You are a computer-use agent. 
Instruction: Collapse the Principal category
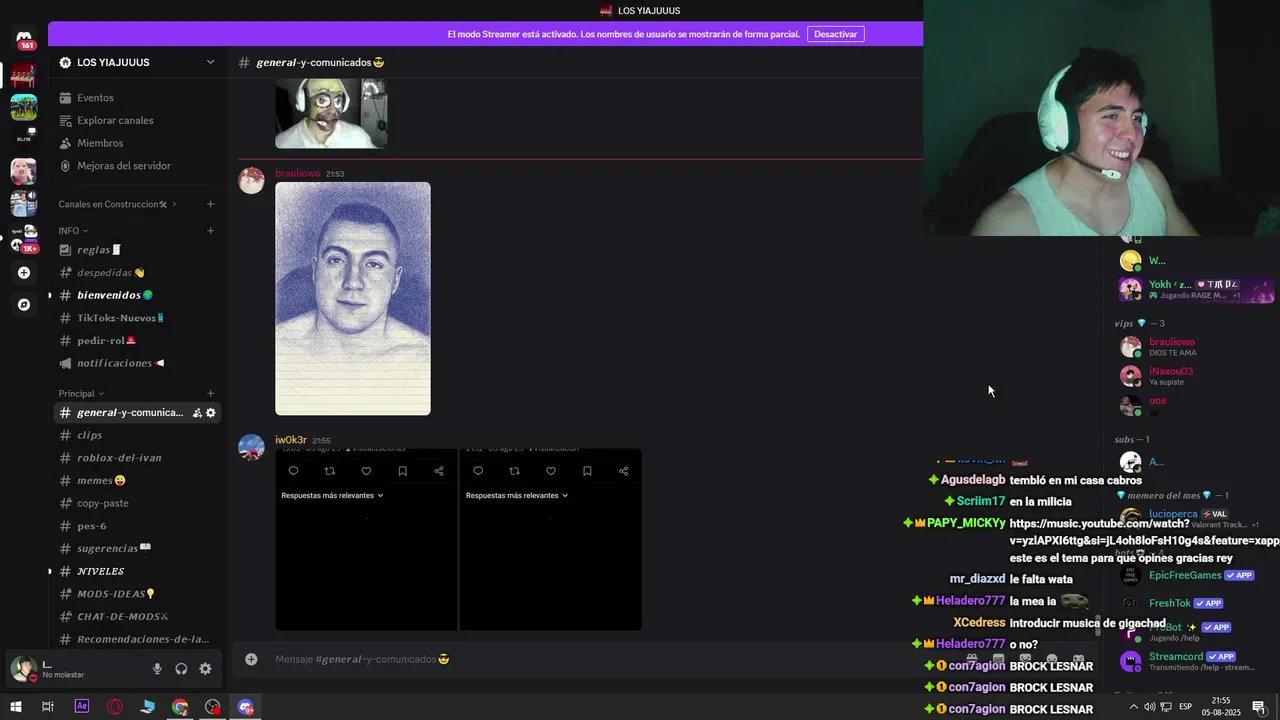(x=81, y=394)
